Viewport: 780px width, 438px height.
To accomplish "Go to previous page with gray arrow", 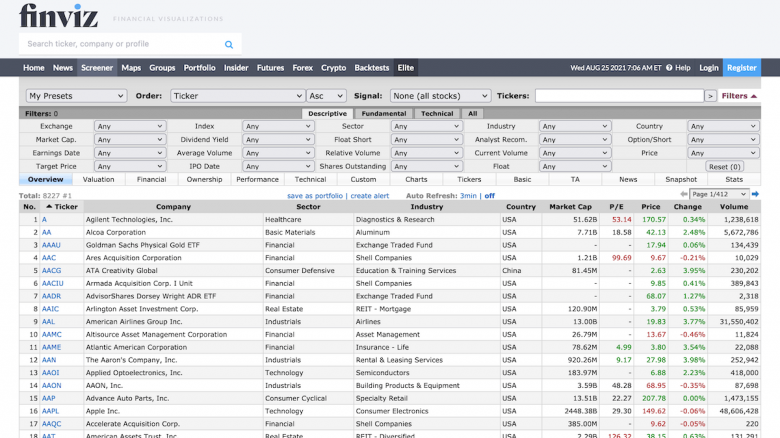I will pos(684,194).
